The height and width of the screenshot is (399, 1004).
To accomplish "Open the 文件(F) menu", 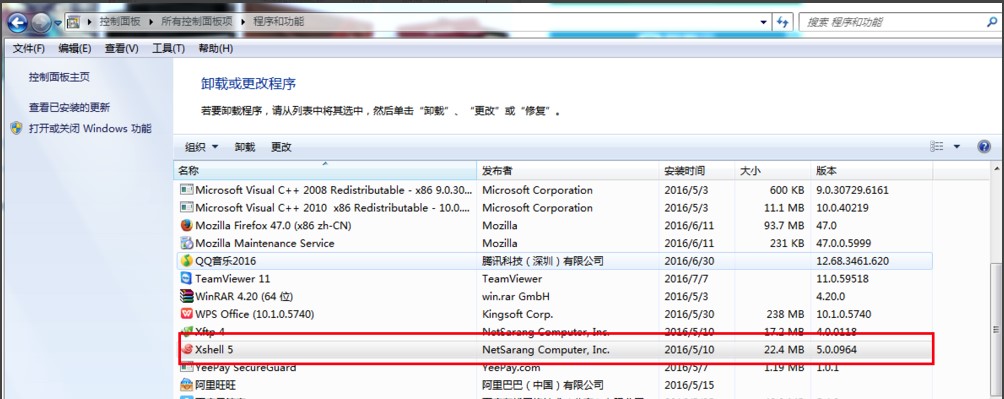I will click(29, 49).
